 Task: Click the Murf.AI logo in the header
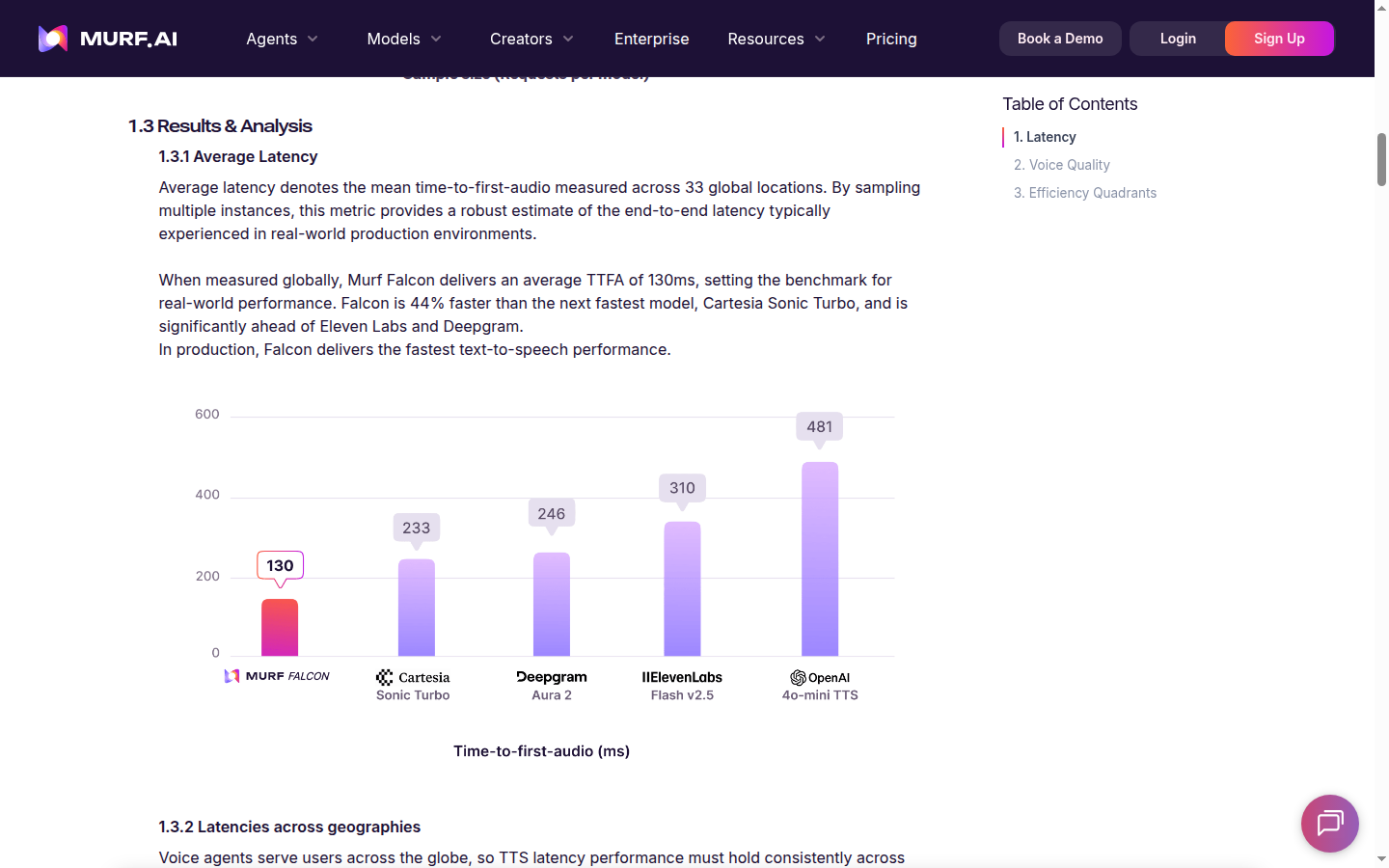pos(107,39)
